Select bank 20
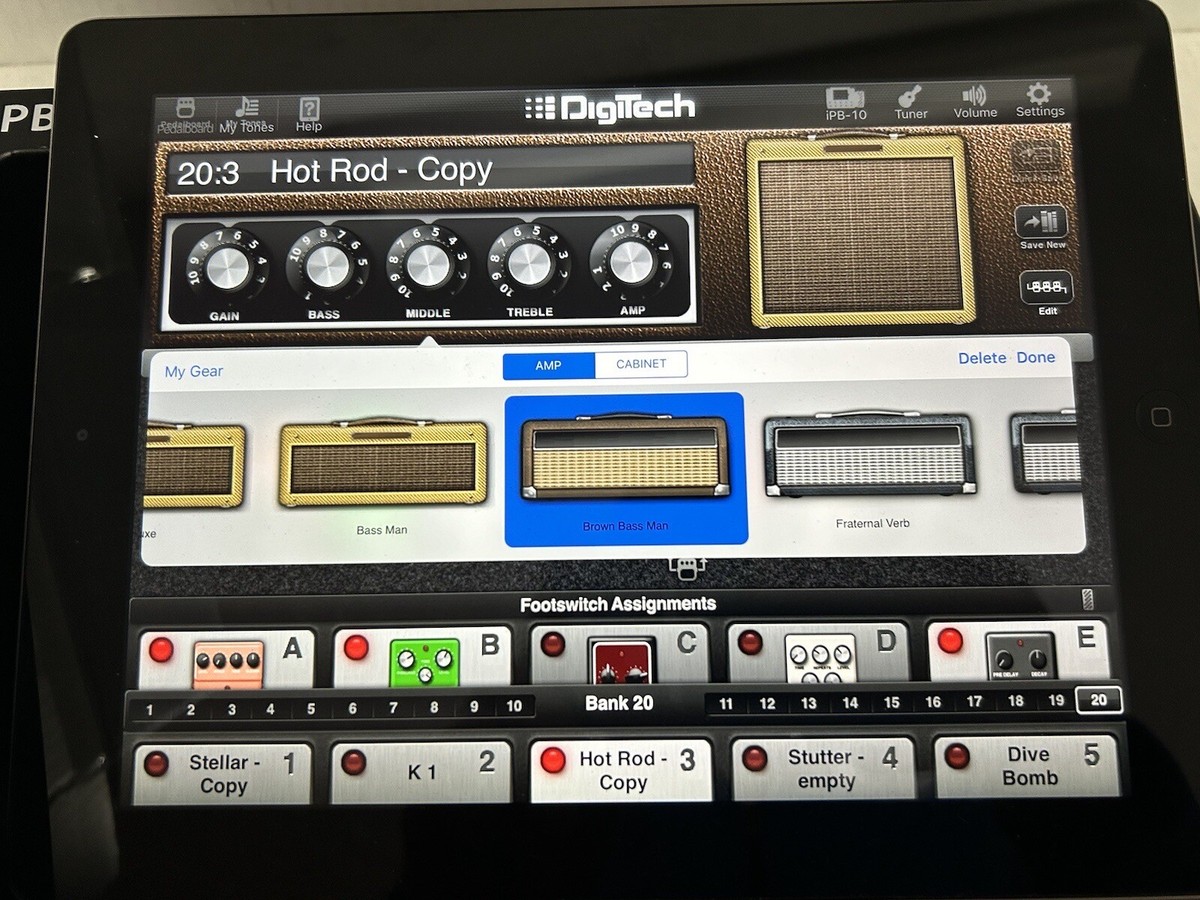The image size is (1200, 900). (x=1099, y=700)
